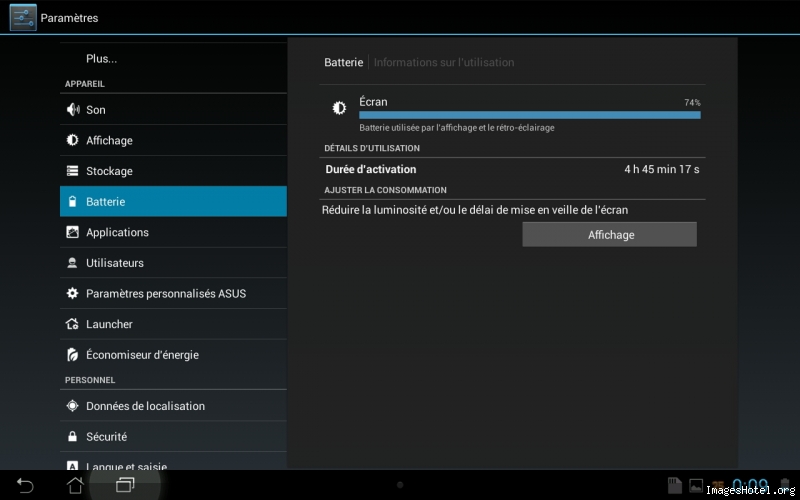Open Sécurité padlock icon
Viewport: 800px width, 500px height.
72,437
